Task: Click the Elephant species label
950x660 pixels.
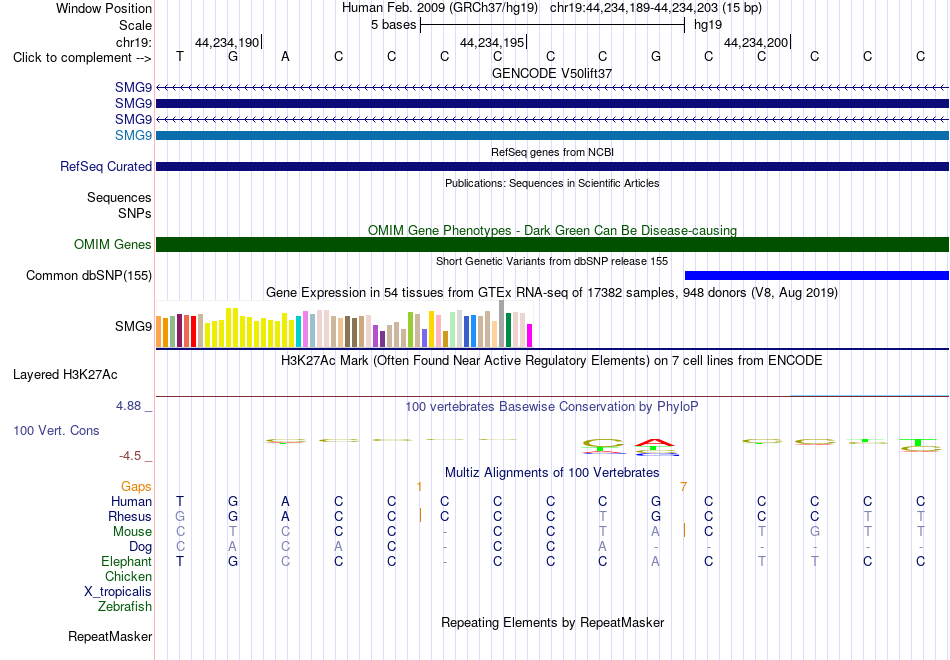Action: click(x=127, y=561)
